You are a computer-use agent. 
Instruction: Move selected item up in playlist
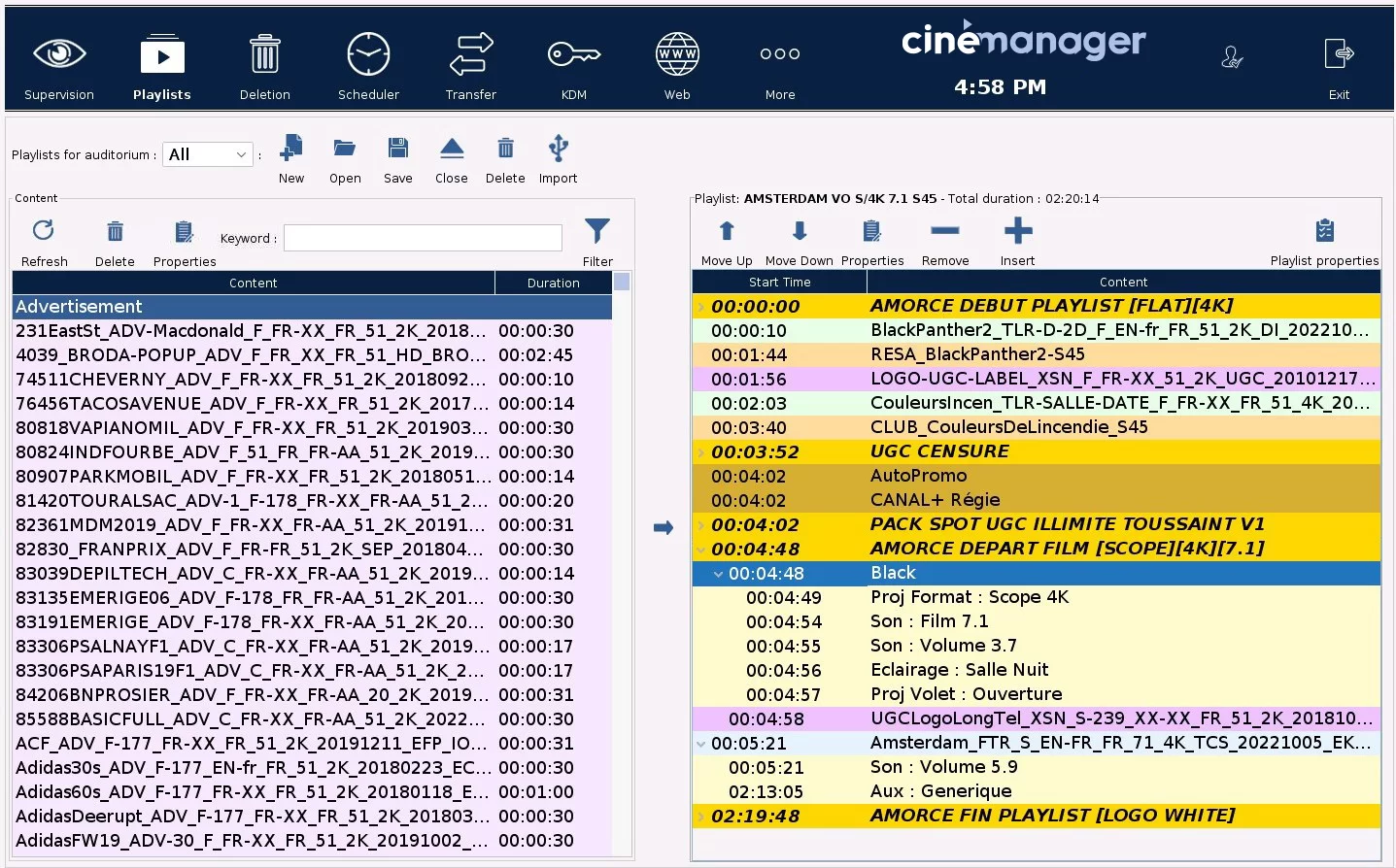point(727,231)
